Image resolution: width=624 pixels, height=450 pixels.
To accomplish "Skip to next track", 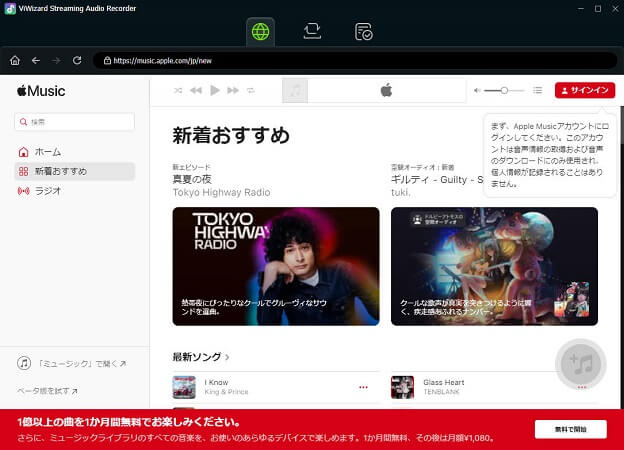I will click(233, 91).
